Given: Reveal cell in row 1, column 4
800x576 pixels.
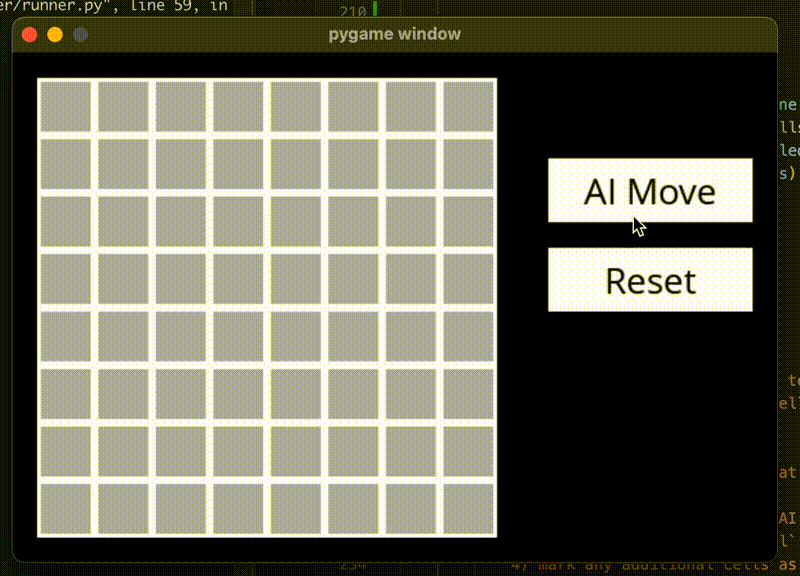Looking at the screenshot, I should [x=238, y=107].
